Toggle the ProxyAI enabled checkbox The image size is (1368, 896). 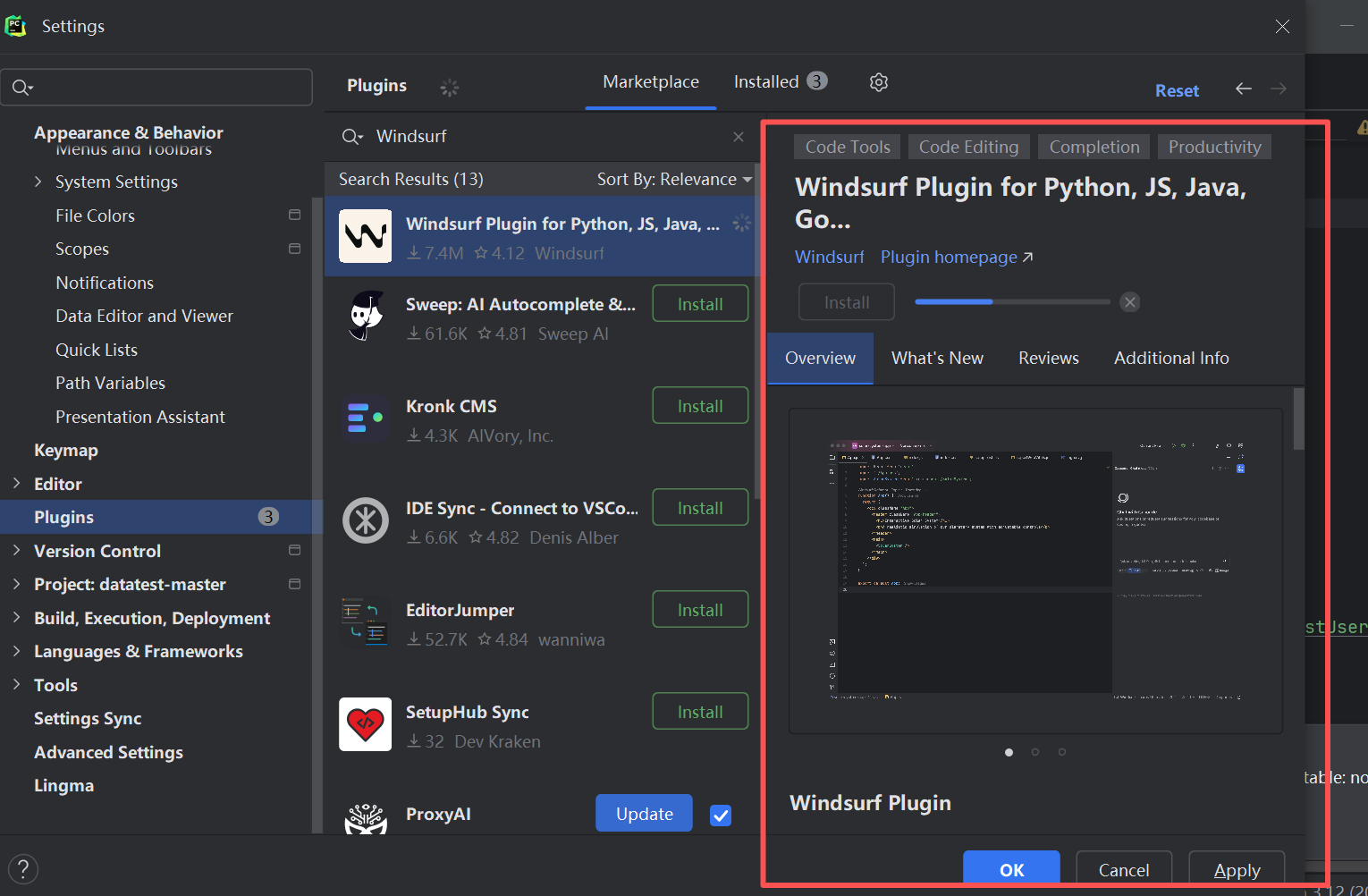click(721, 815)
